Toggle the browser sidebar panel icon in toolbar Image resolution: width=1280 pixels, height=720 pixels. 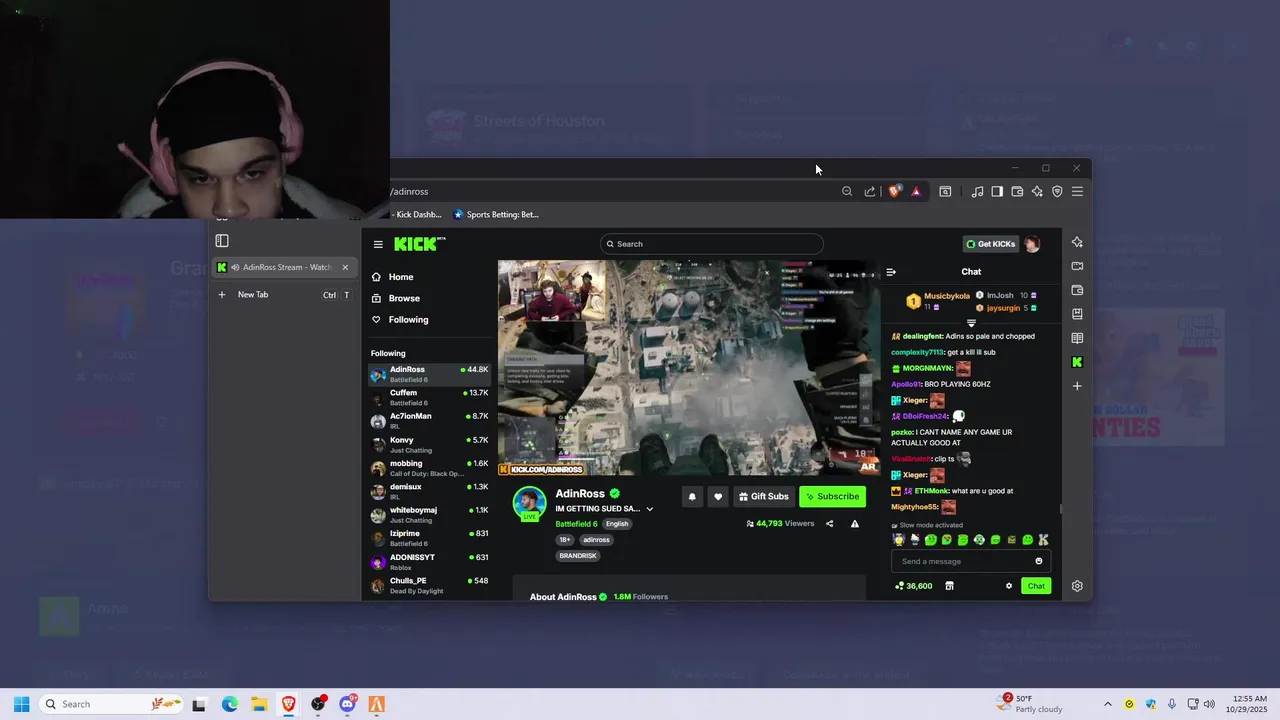997,191
